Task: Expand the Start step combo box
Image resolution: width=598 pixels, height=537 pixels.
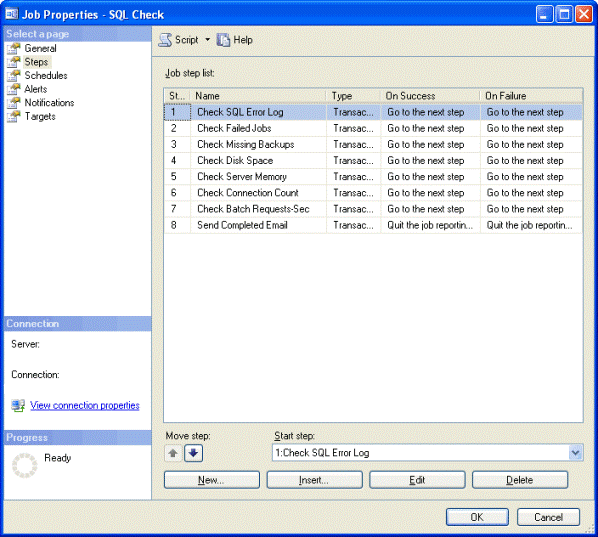Action: [575, 453]
